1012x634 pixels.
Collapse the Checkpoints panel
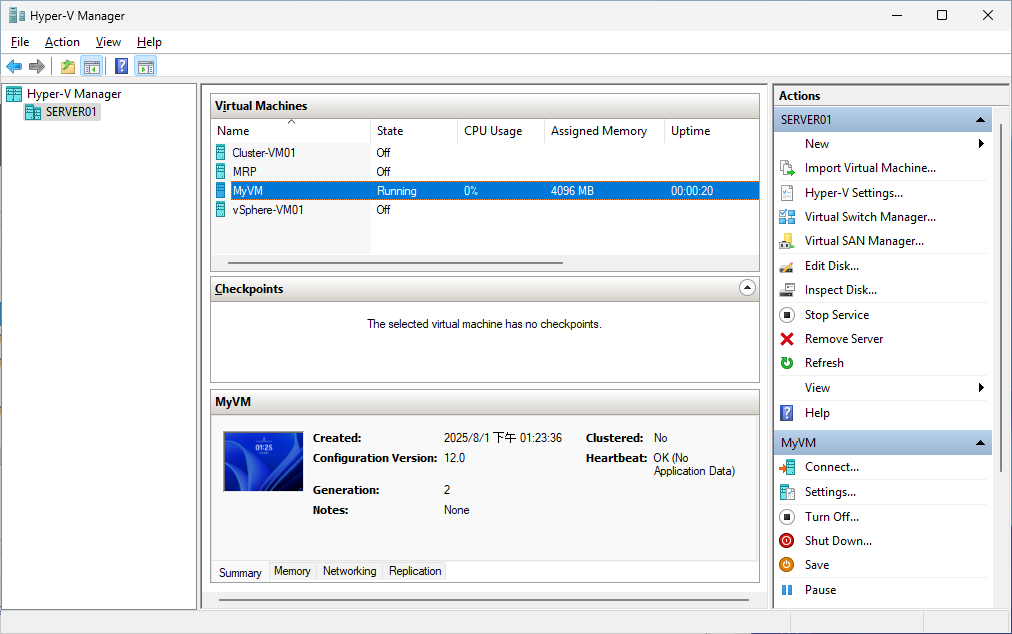746,288
